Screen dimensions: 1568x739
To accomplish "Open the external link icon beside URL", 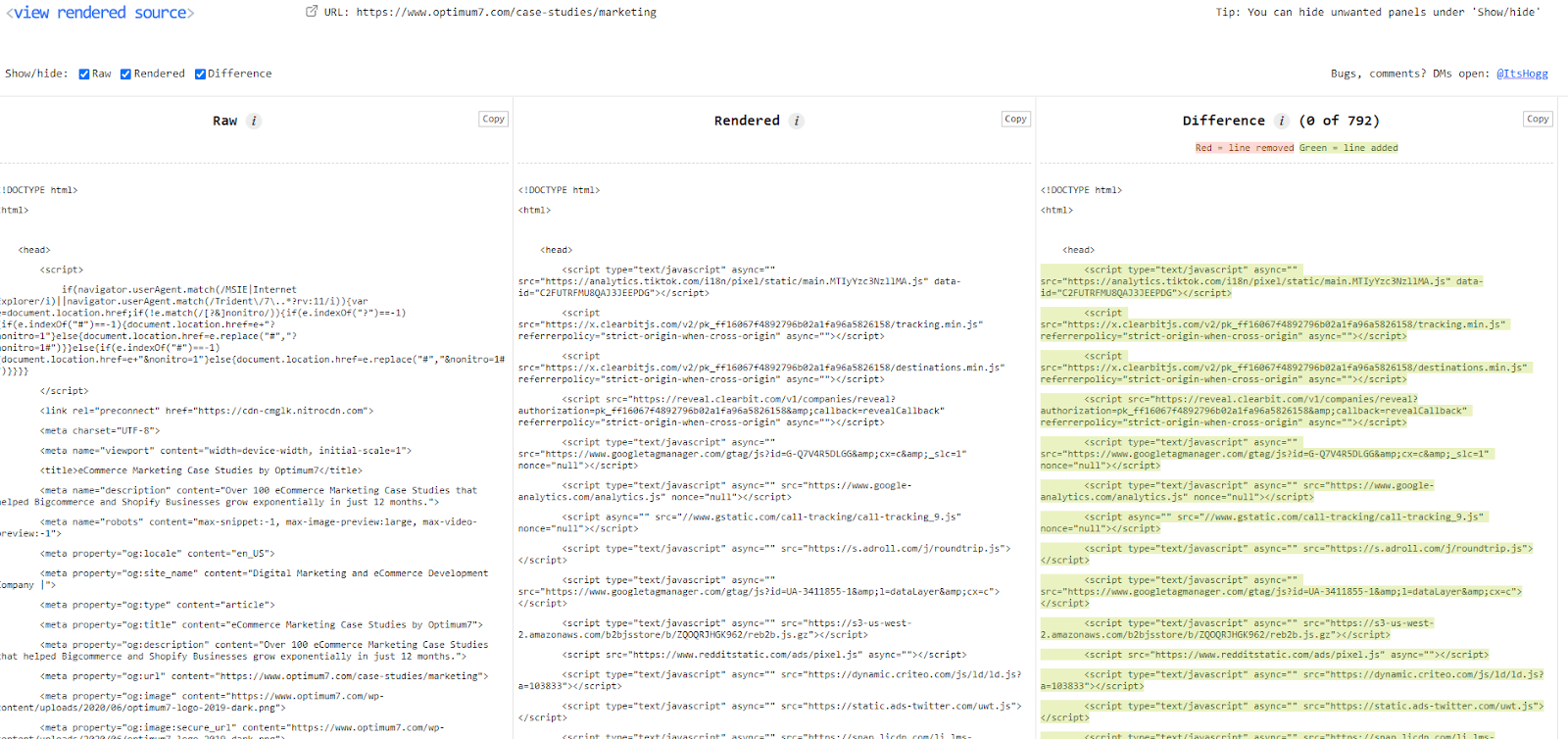I will tap(312, 12).
